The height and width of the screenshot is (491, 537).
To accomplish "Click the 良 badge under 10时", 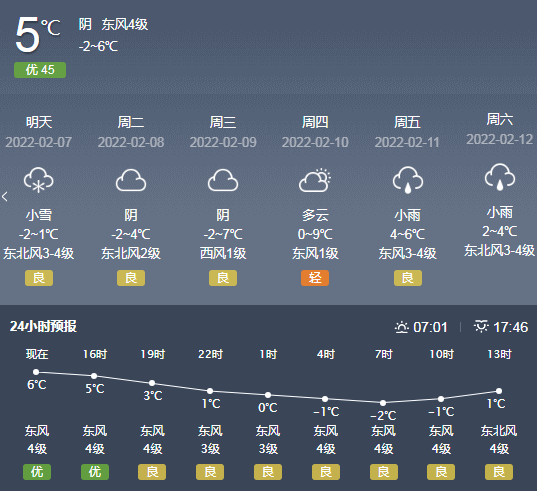I will click(441, 472).
